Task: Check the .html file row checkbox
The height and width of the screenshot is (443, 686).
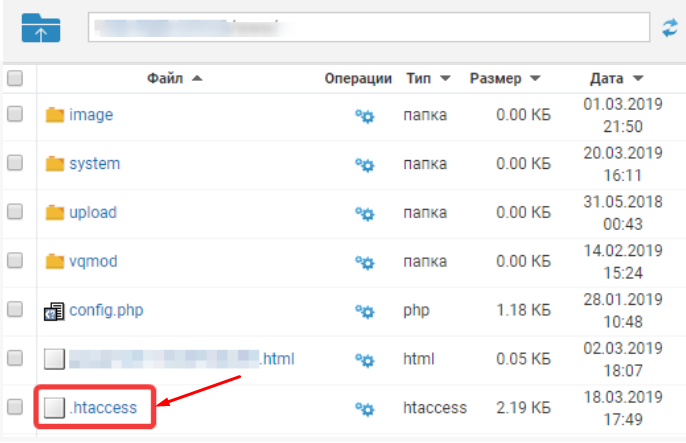Action: coord(15,358)
